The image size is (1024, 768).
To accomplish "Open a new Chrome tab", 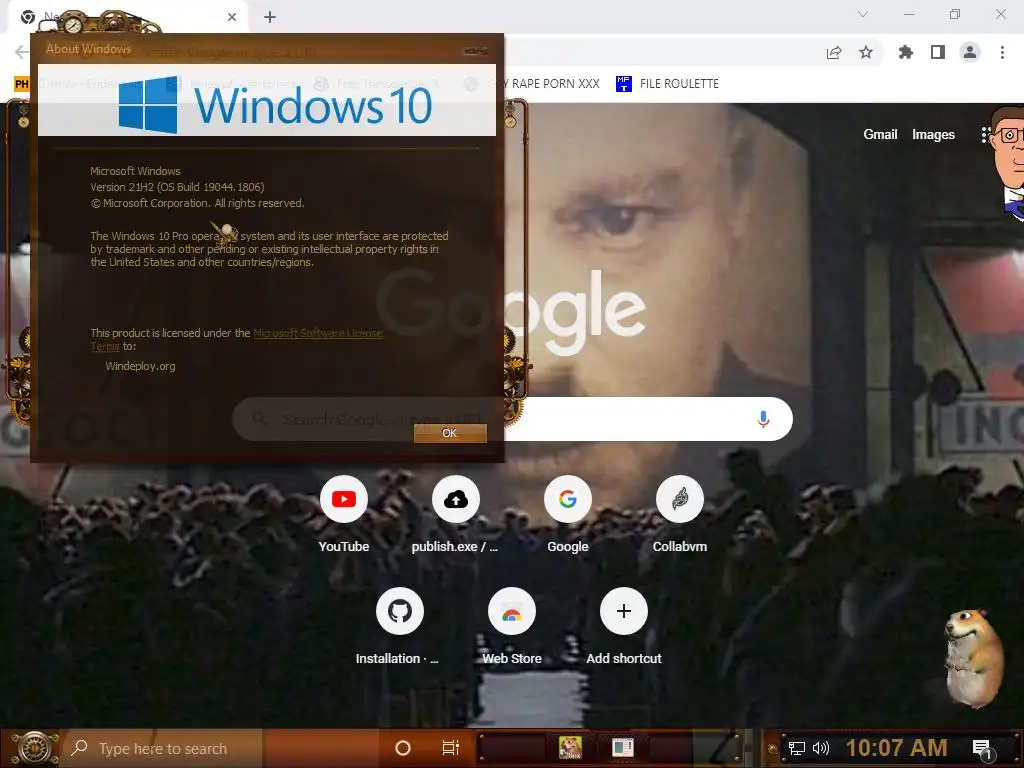I will pos(270,17).
